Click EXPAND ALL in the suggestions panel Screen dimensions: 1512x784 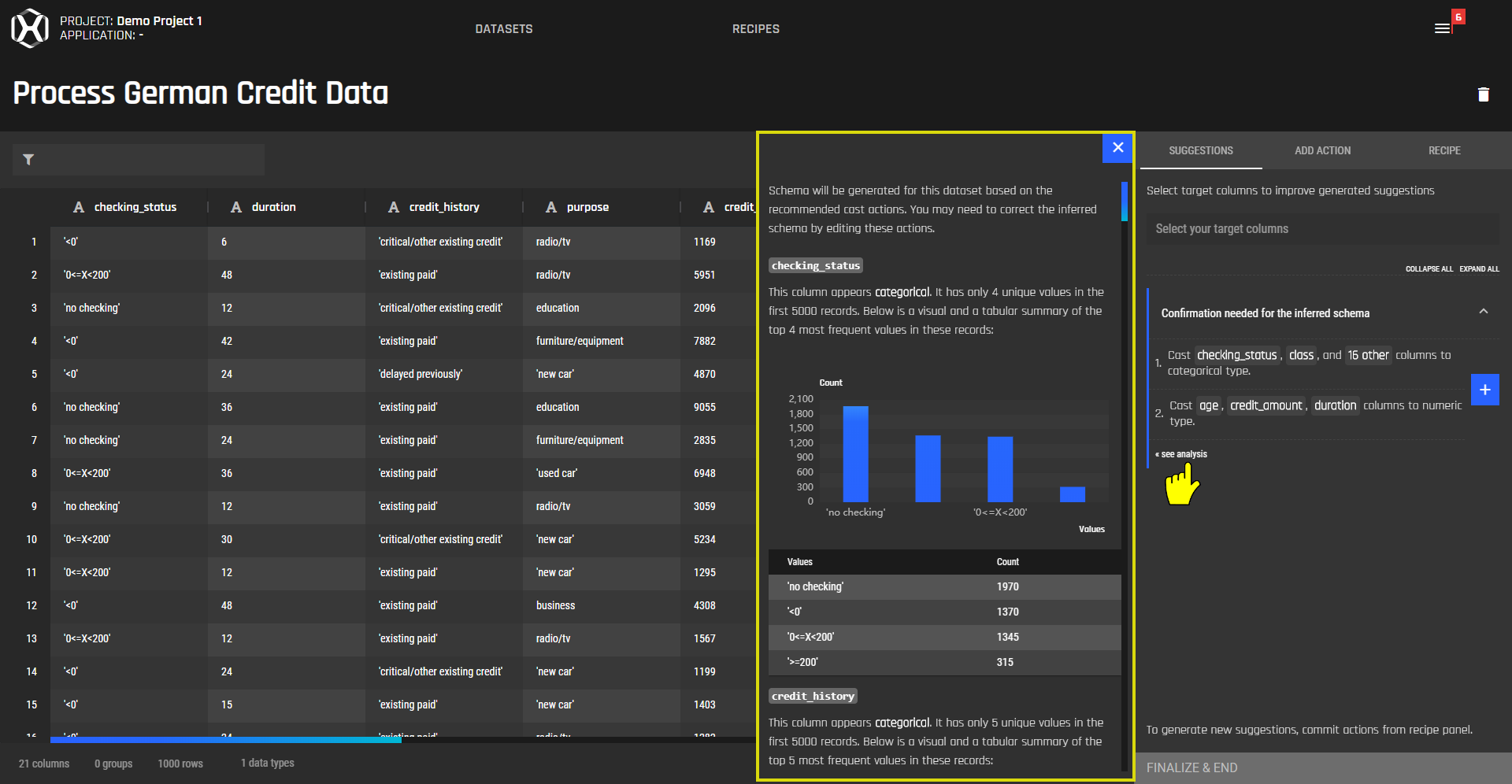tap(1480, 268)
